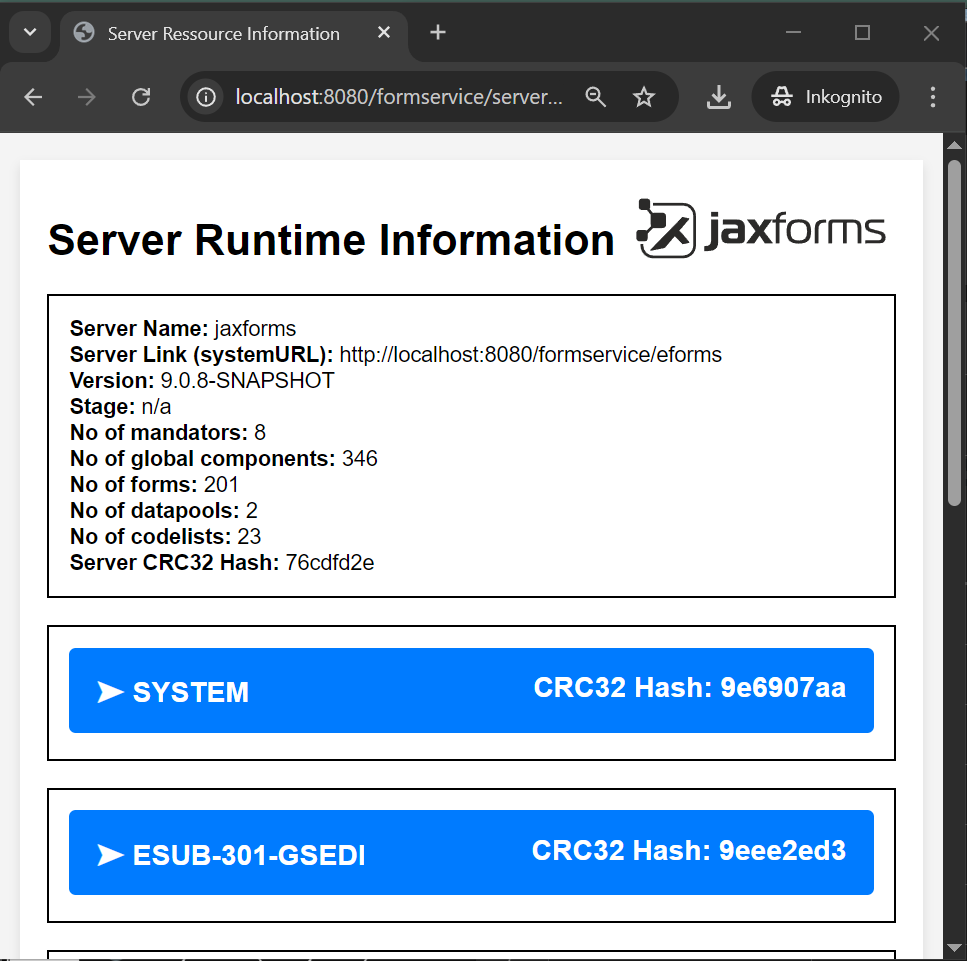Open site information icon in address bar
The image size is (967, 961).
207,97
